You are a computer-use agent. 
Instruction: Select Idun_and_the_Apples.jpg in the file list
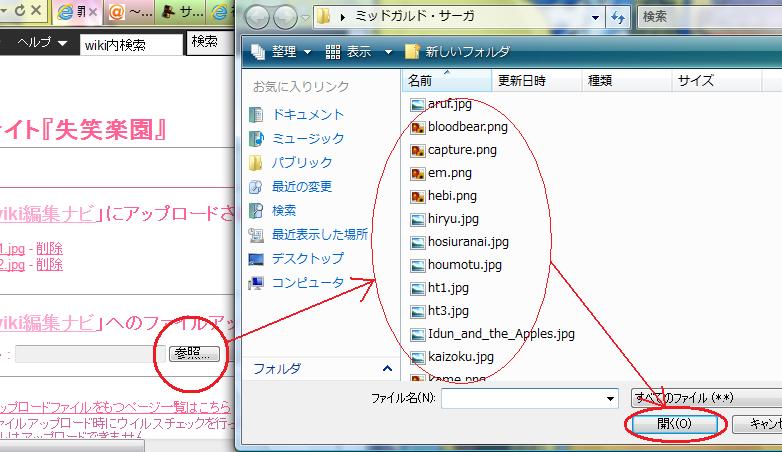501,334
